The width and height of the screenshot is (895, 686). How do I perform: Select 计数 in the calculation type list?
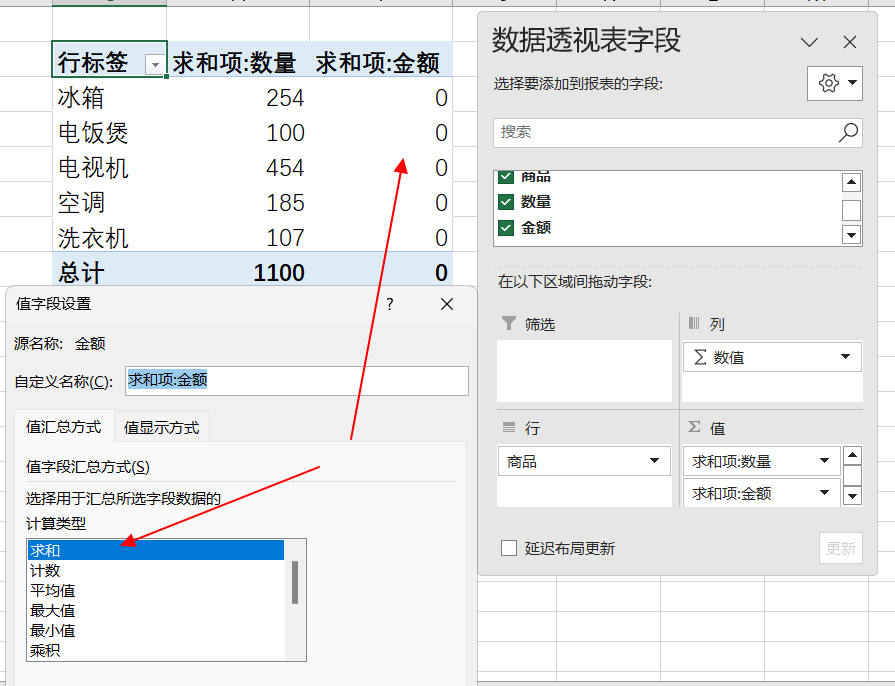point(156,570)
